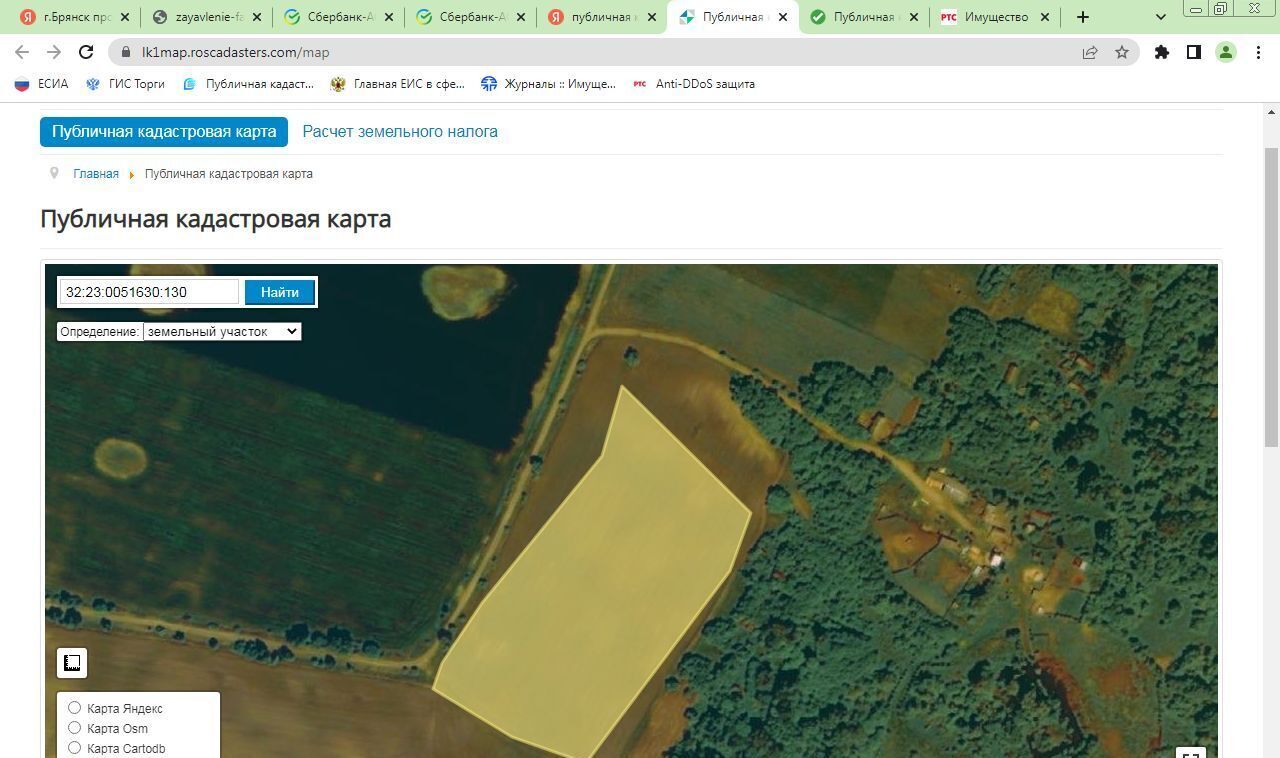Close the Имущество tab
The image size is (1280, 758).
point(1045,17)
